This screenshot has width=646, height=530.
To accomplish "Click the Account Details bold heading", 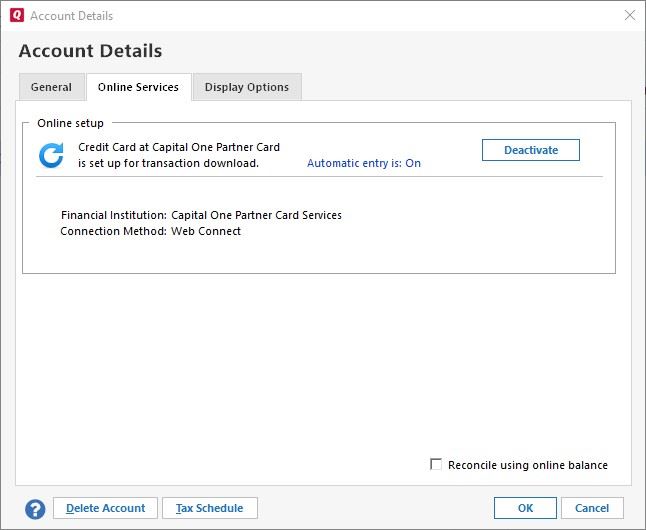I will tap(90, 51).
